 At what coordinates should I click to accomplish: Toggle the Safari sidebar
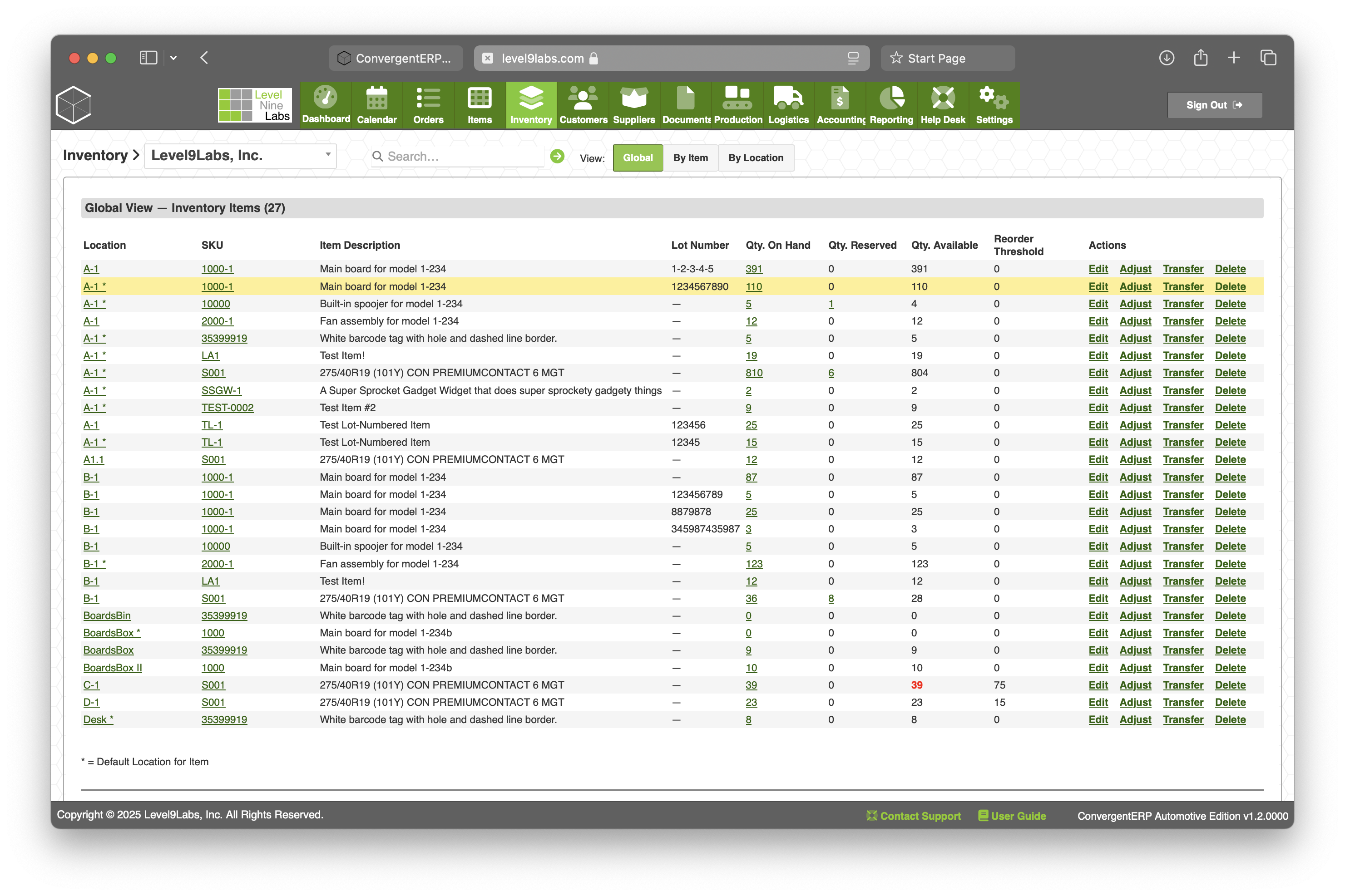(148, 58)
